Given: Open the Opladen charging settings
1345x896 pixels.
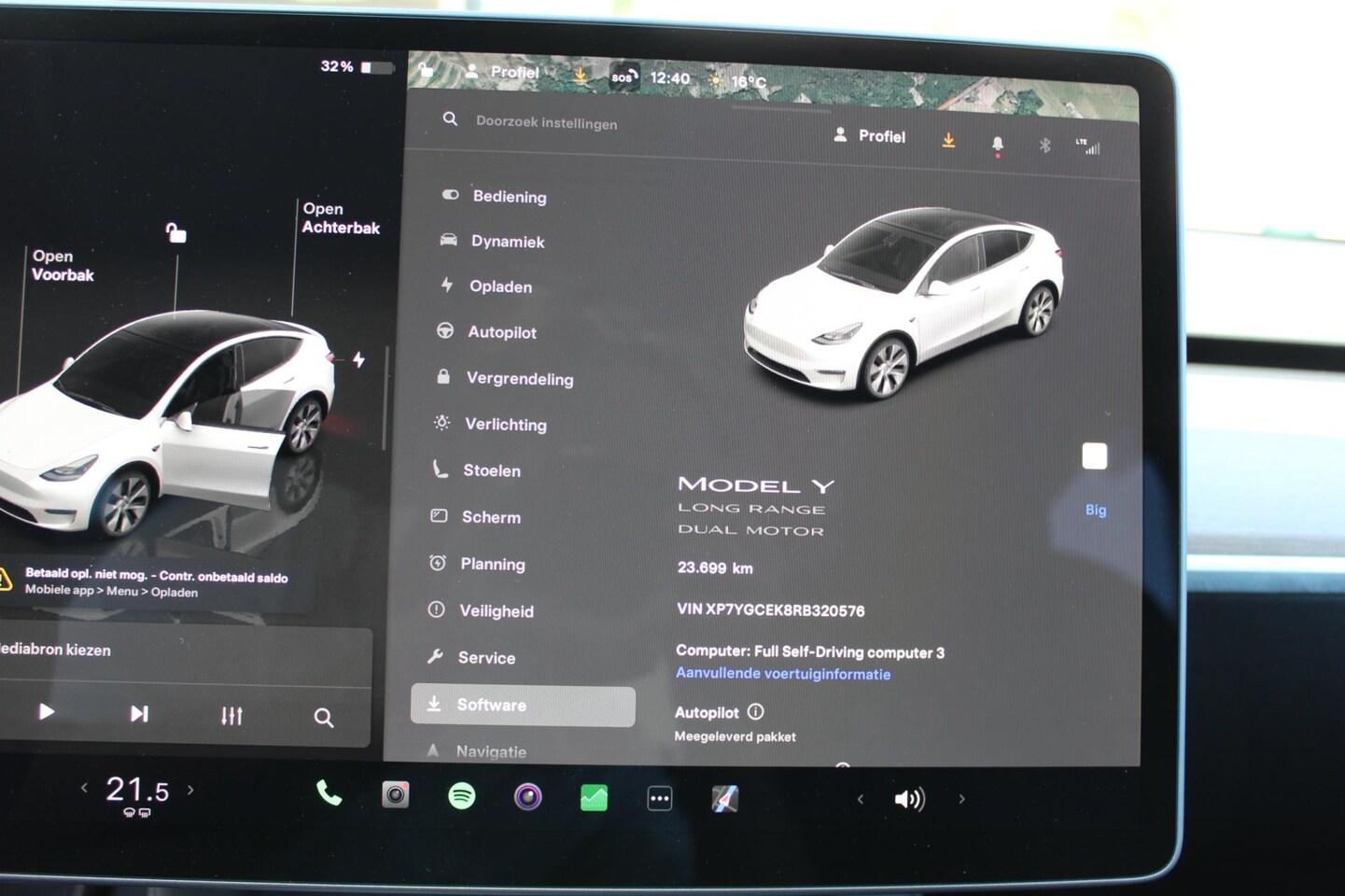Looking at the screenshot, I should click(x=500, y=287).
